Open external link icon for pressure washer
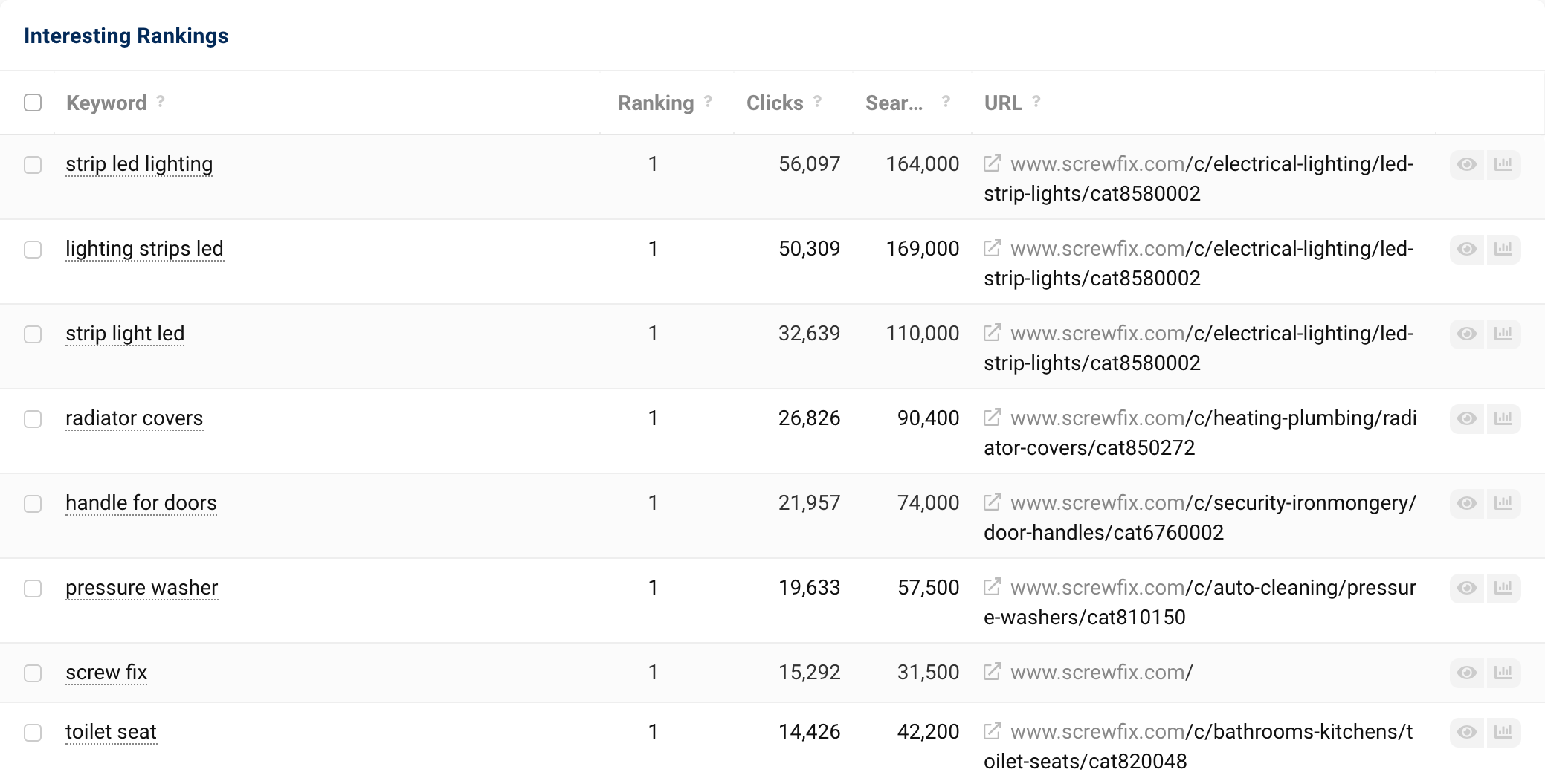Image resolution: width=1545 pixels, height=784 pixels. (x=992, y=587)
